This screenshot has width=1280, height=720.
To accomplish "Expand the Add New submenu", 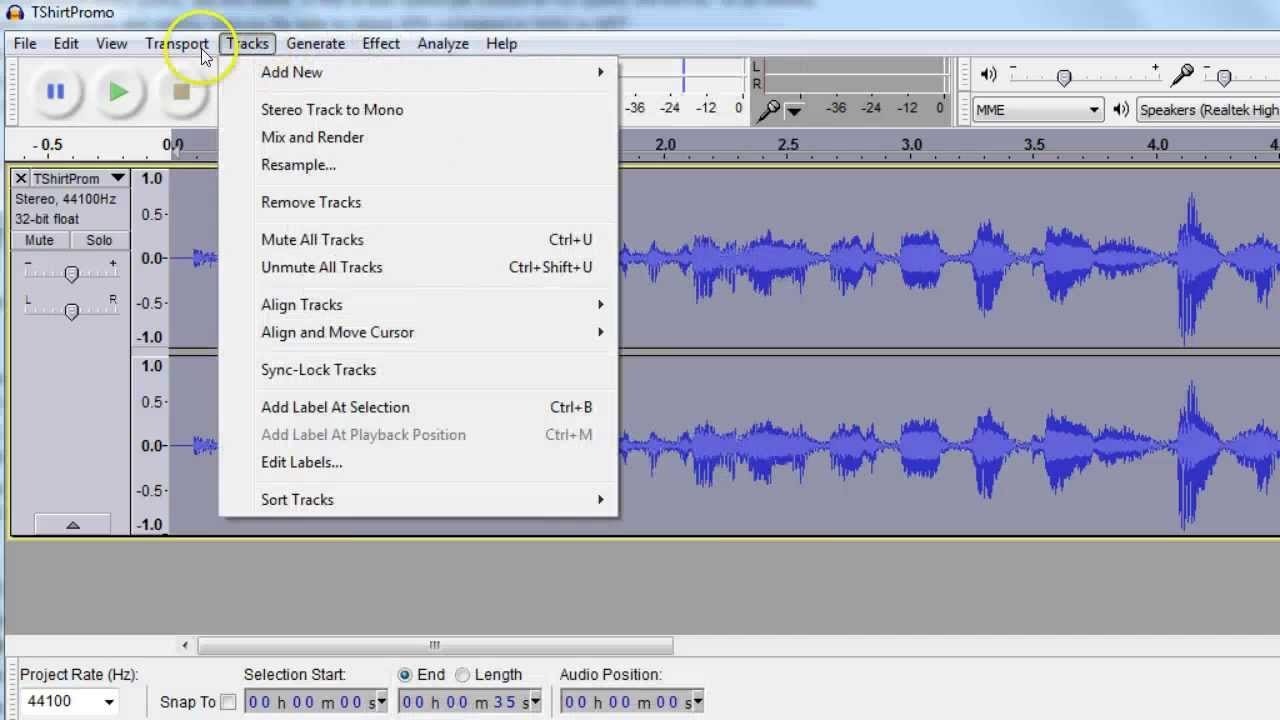I will [x=419, y=72].
